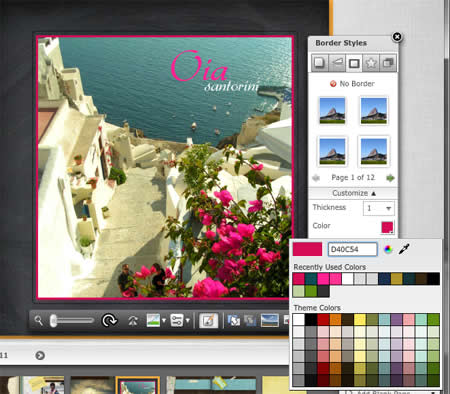Select the star-shaped border styles tab
450x394 pixels.
pos(371,63)
